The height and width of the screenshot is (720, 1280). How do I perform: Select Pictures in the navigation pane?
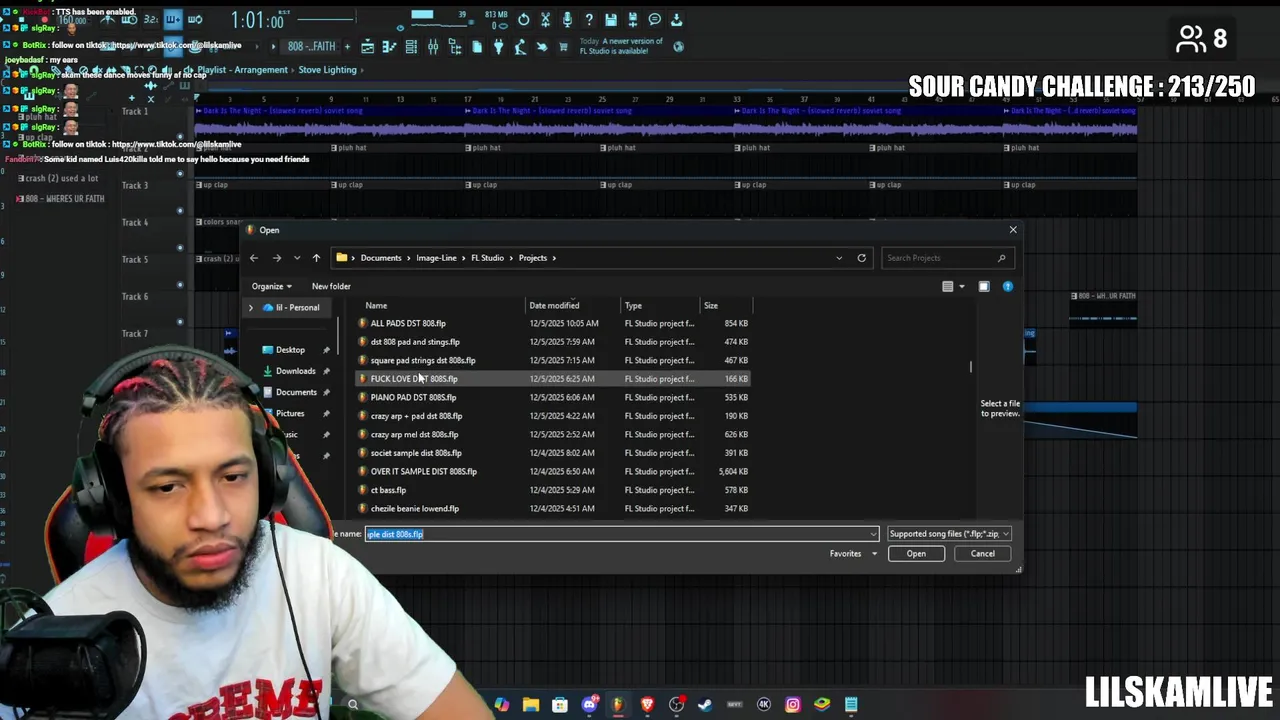coord(290,413)
